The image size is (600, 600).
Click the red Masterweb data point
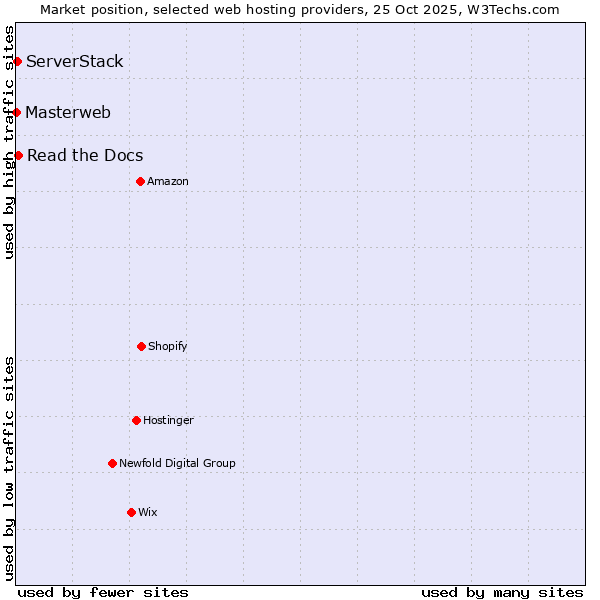17,112
